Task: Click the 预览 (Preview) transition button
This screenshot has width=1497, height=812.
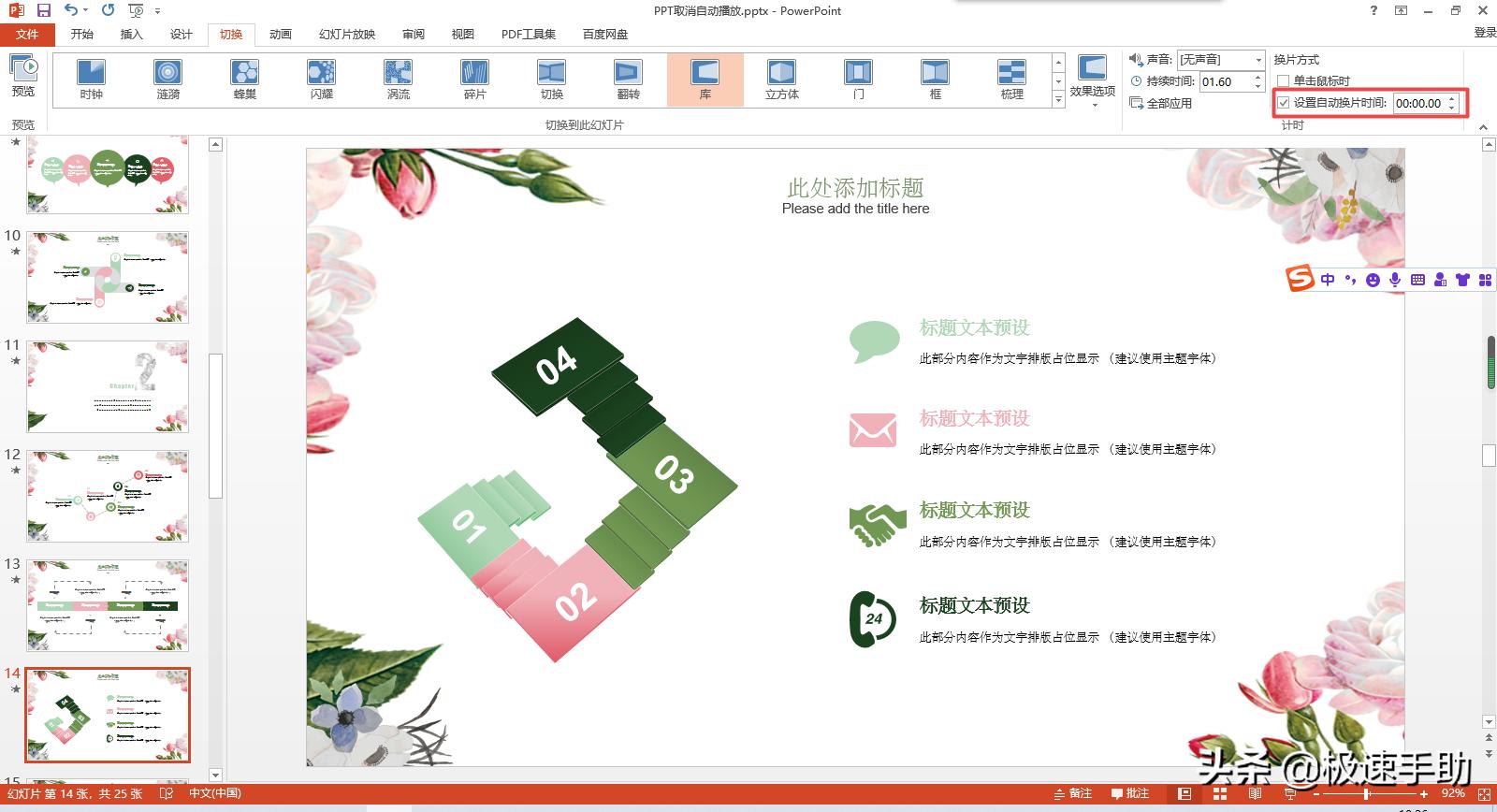Action: (23, 76)
